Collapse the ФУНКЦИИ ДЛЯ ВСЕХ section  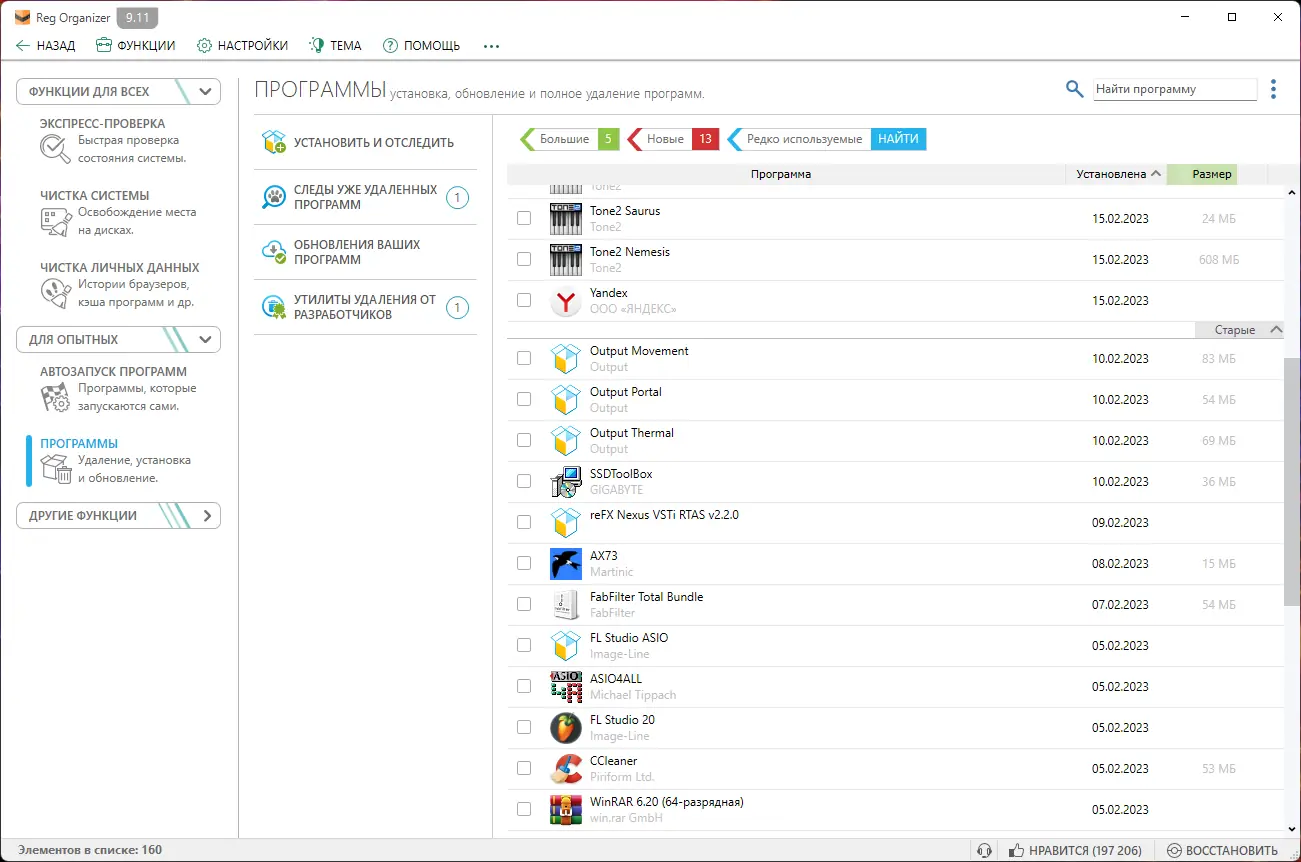[118, 91]
